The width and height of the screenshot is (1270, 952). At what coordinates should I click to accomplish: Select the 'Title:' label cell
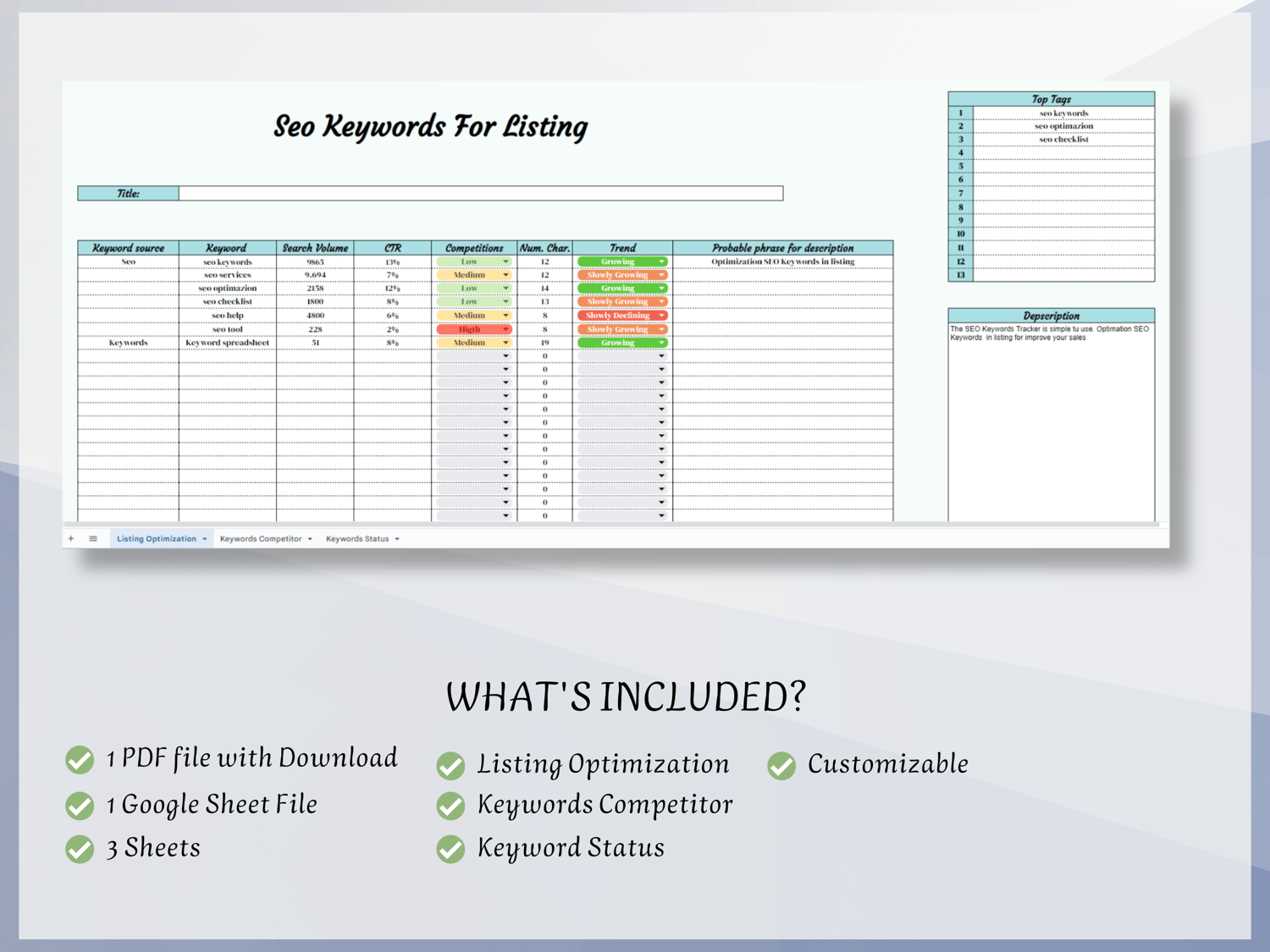pos(128,194)
